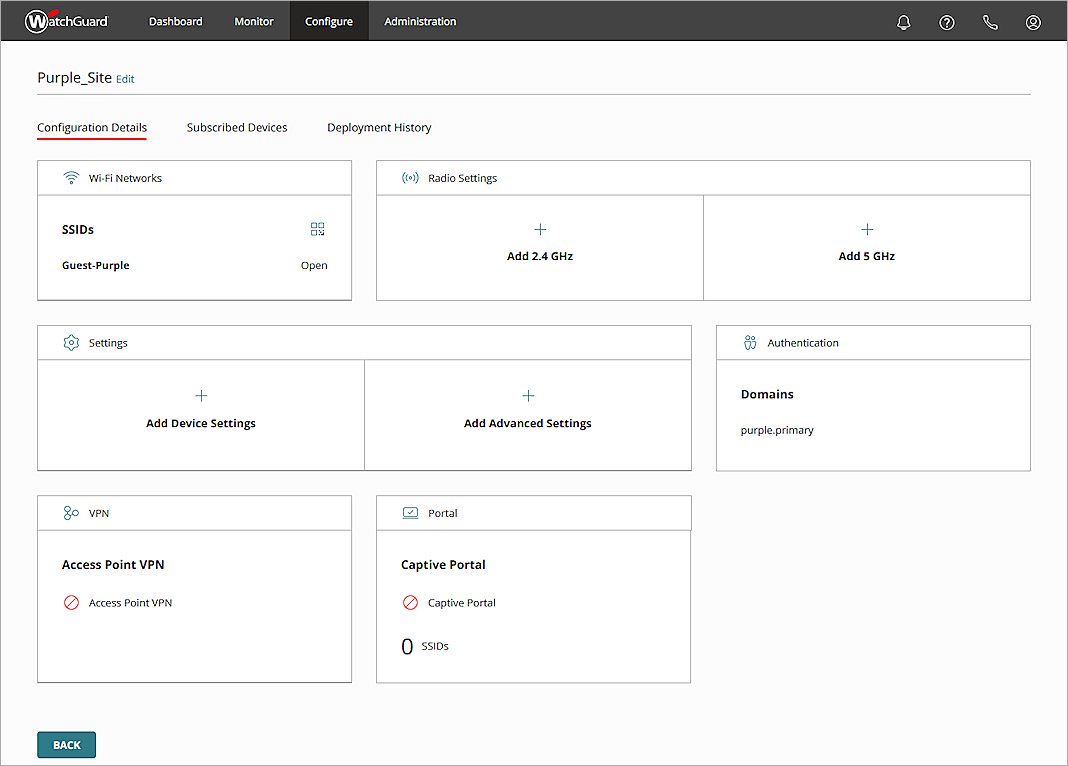Open the Deployment History tab
Viewport: 1068px width, 766px height.
pos(379,127)
